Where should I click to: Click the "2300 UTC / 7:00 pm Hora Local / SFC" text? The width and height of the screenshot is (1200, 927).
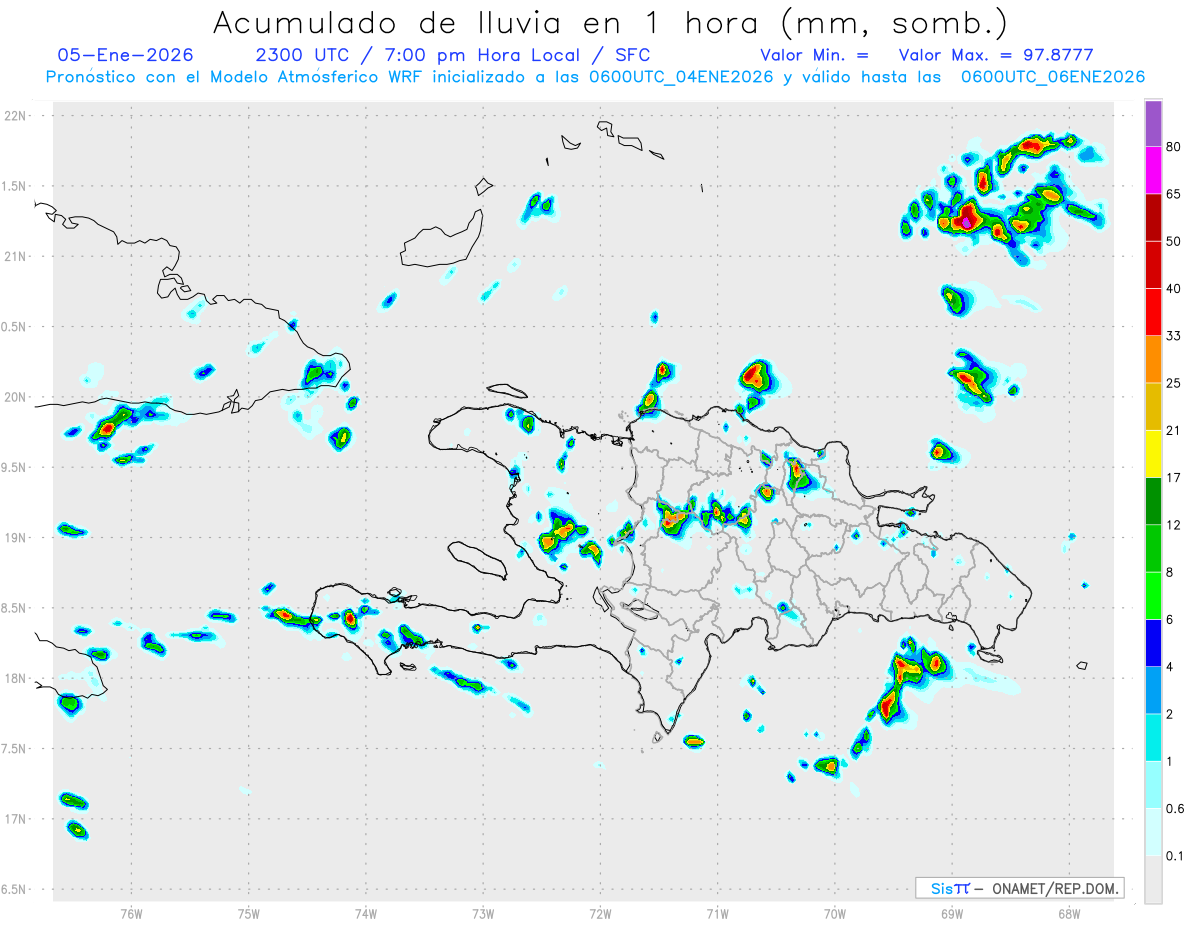click(x=453, y=54)
